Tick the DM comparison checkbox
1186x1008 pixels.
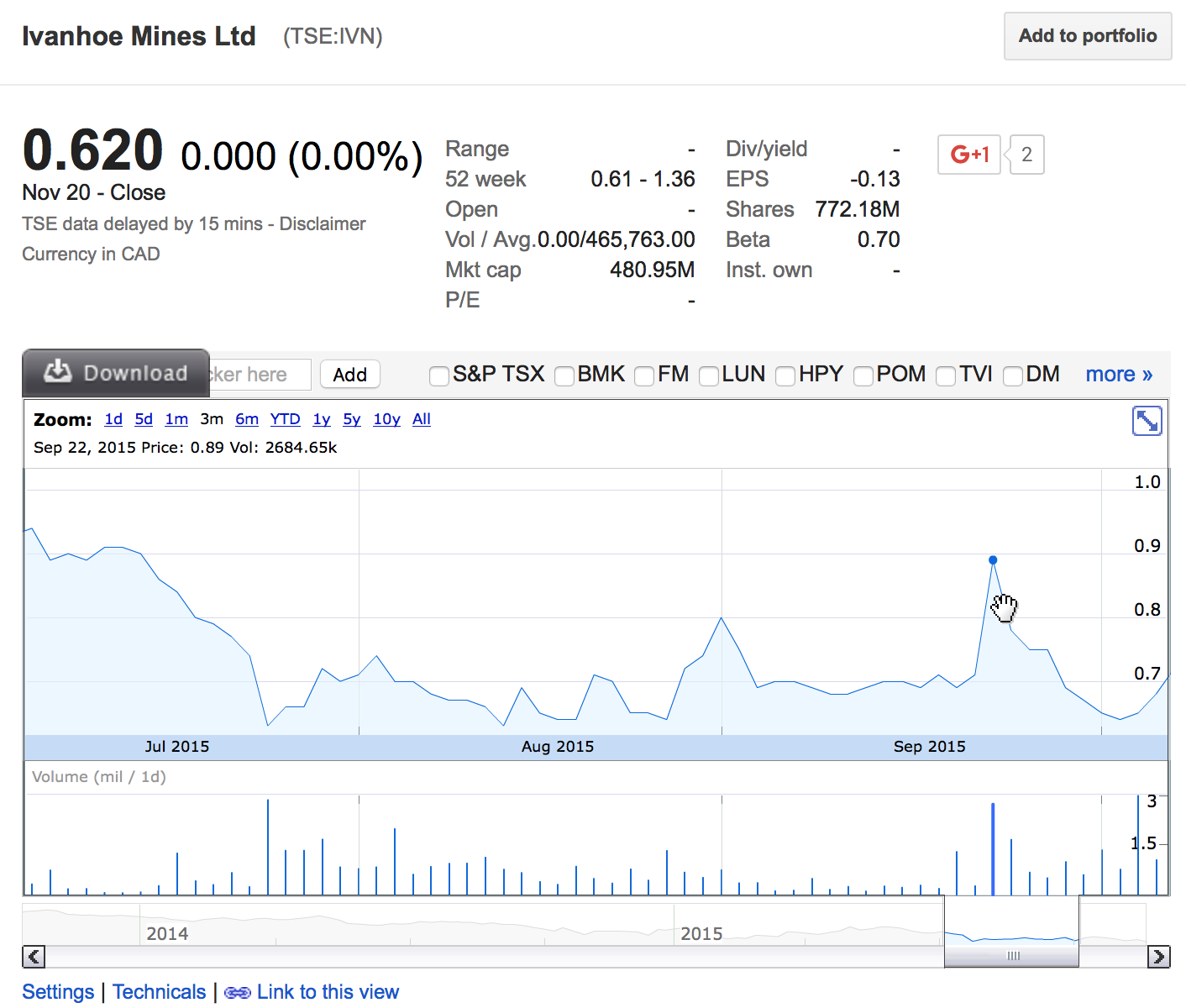click(x=1013, y=375)
